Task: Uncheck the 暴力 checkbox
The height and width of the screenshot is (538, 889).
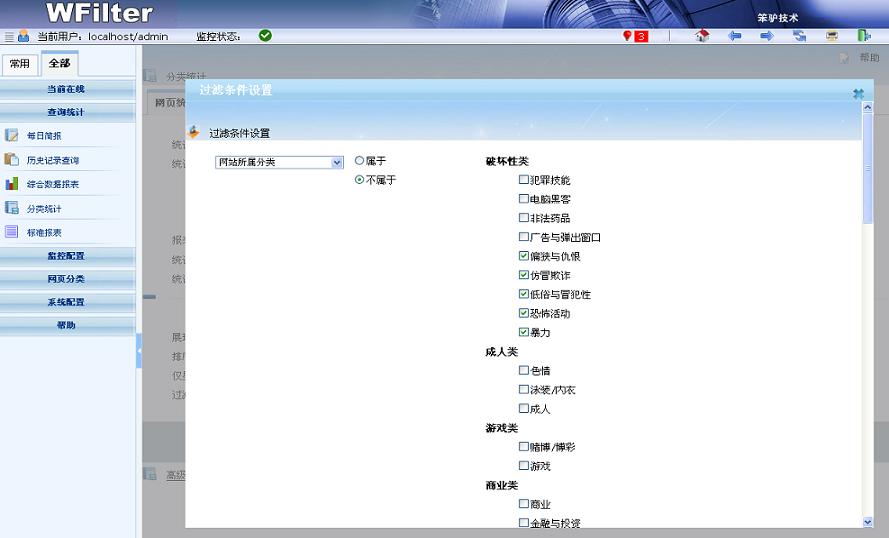Action: tap(524, 332)
